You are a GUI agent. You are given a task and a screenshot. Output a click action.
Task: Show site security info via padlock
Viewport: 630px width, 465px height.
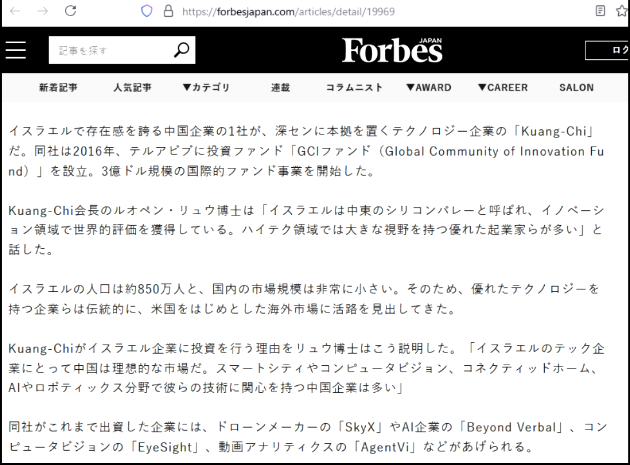[168, 13]
